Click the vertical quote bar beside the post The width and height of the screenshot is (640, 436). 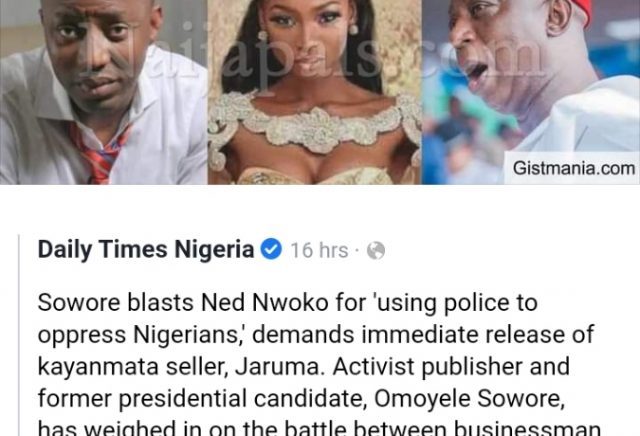(x=19, y=335)
